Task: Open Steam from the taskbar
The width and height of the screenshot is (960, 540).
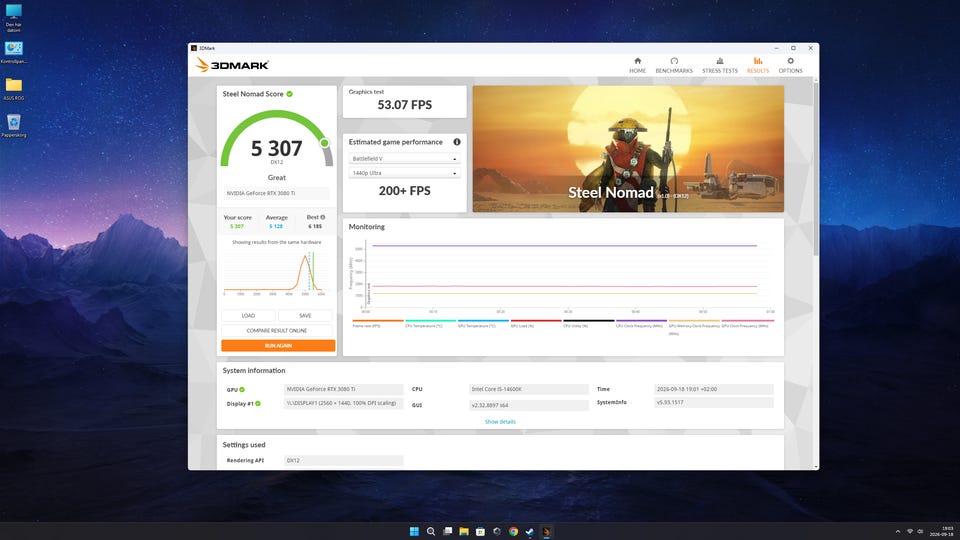Action: (530, 531)
